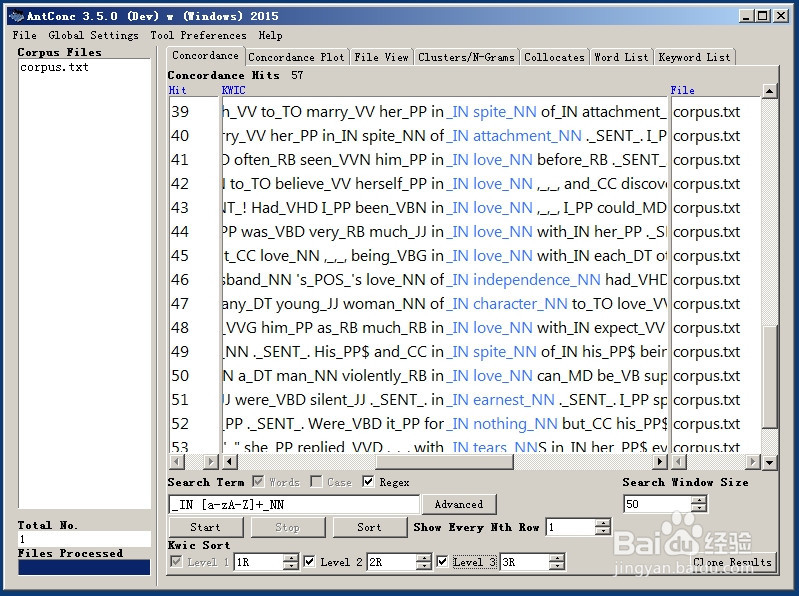Increase the Show Every Nth Row value
Image resolution: width=799 pixels, height=596 pixels.
pos(603,523)
